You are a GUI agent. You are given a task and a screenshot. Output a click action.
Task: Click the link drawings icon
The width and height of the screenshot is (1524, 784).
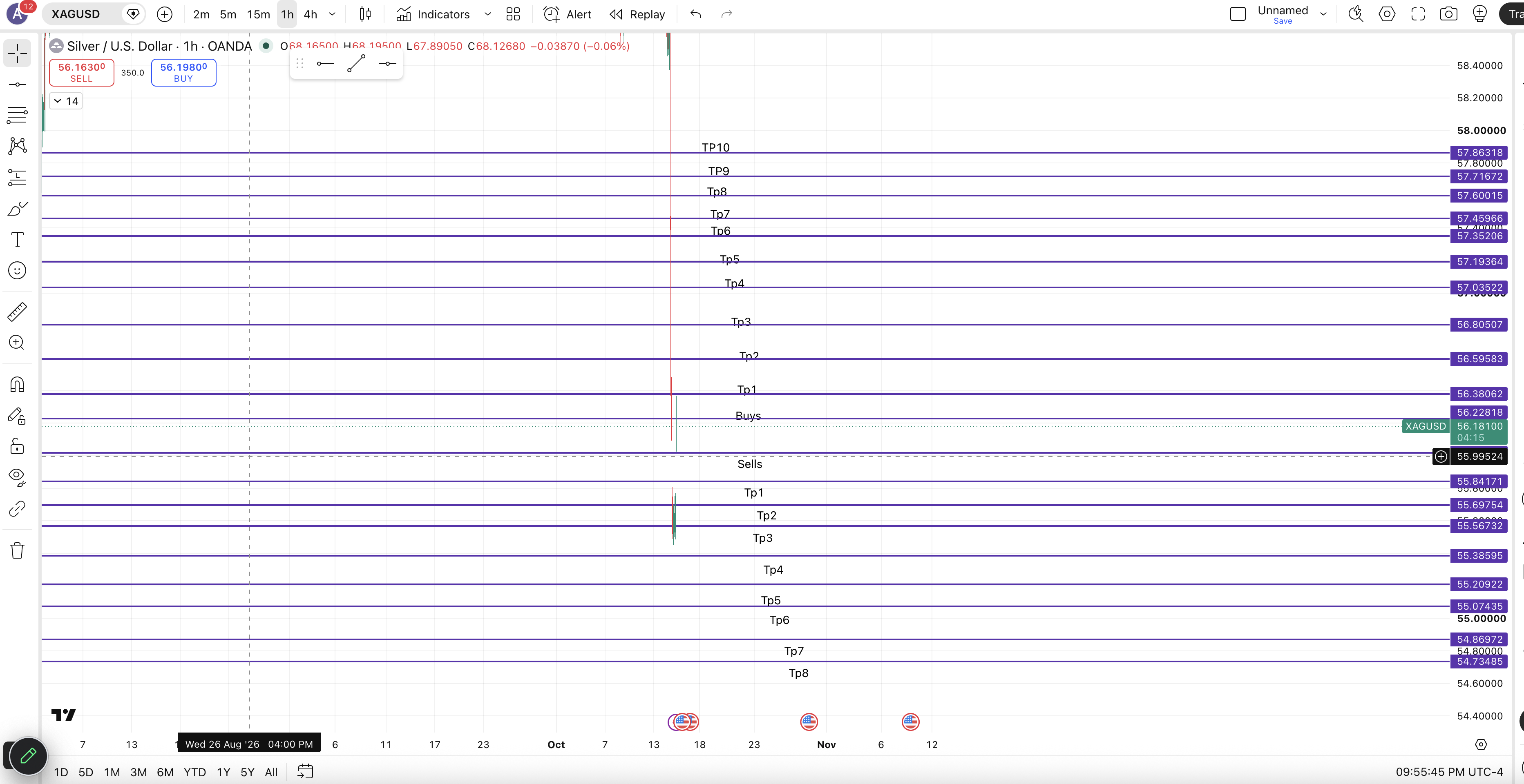[x=17, y=508]
